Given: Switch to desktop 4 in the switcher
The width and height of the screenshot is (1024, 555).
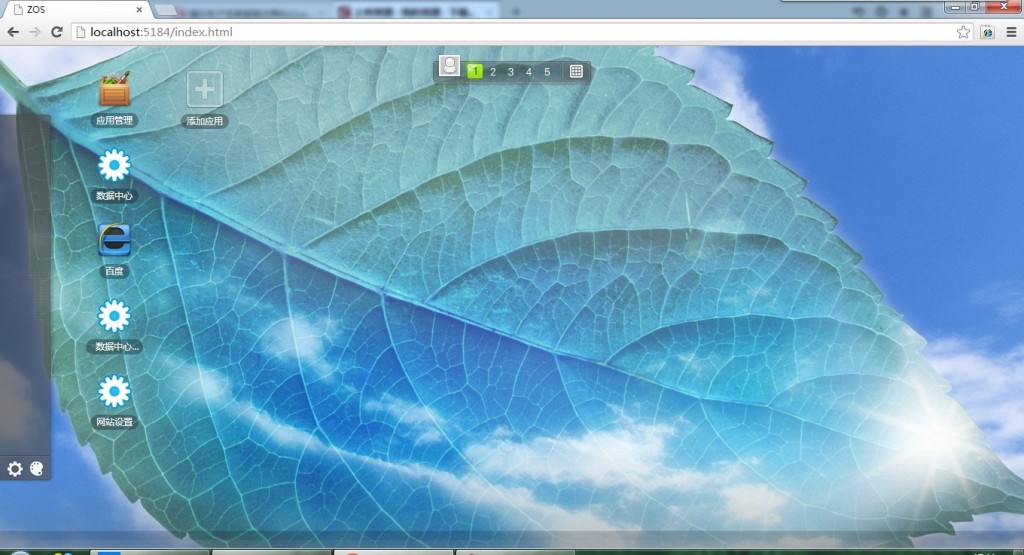Looking at the screenshot, I should pyautogui.click(x=529, y=72).
